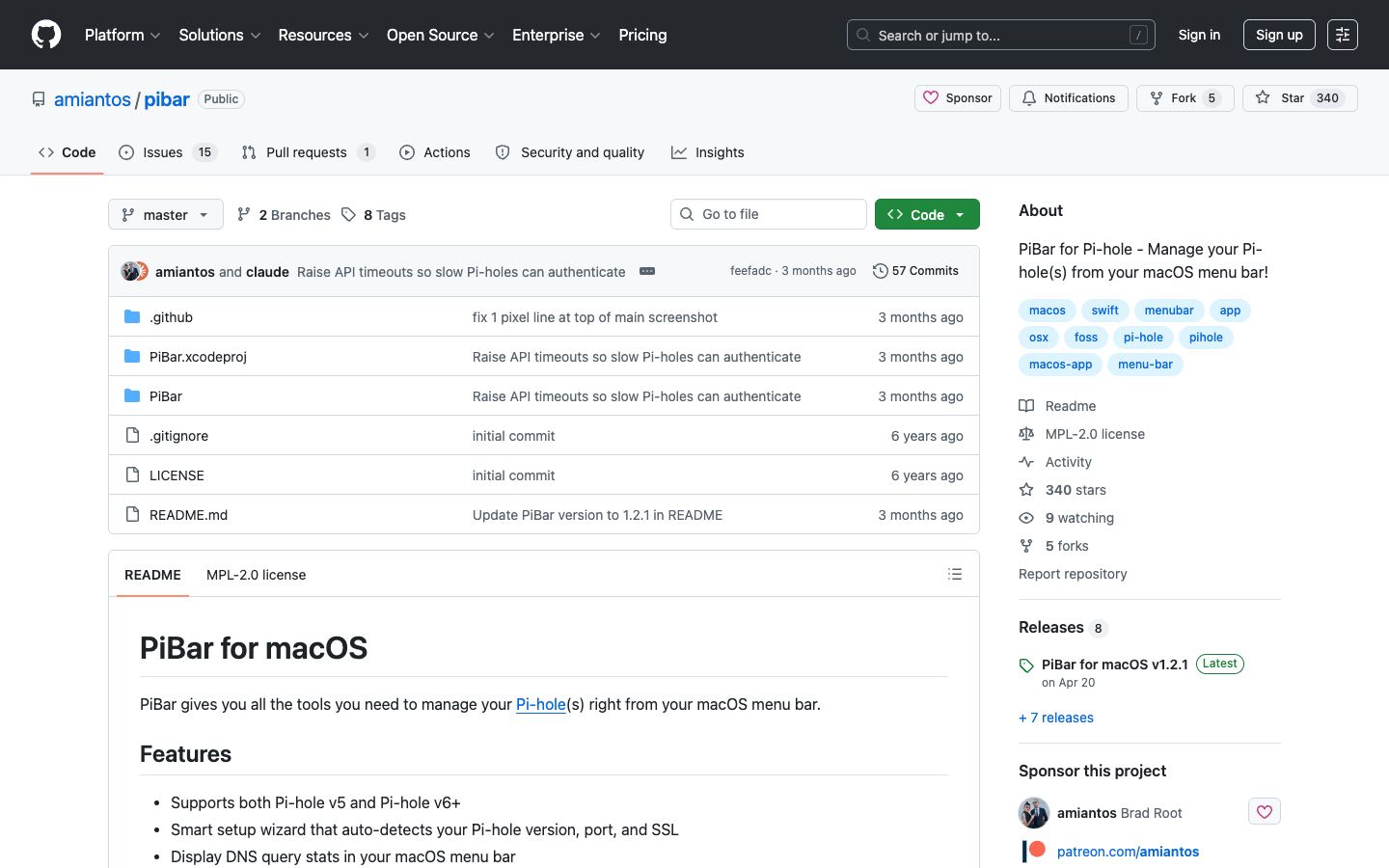1389x868 pixels.
Task: Open the appearance settings icon beside Sign up
Action: point(1342,35)
